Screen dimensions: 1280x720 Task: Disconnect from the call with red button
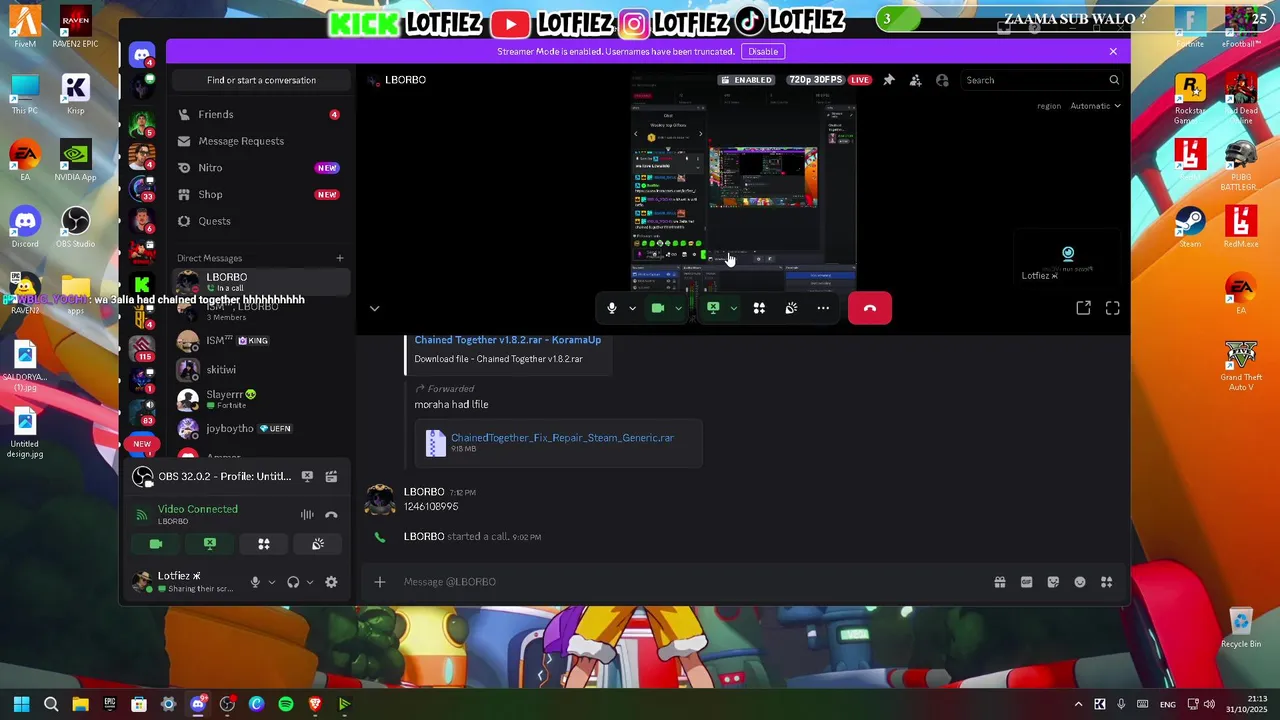(870, 308)
